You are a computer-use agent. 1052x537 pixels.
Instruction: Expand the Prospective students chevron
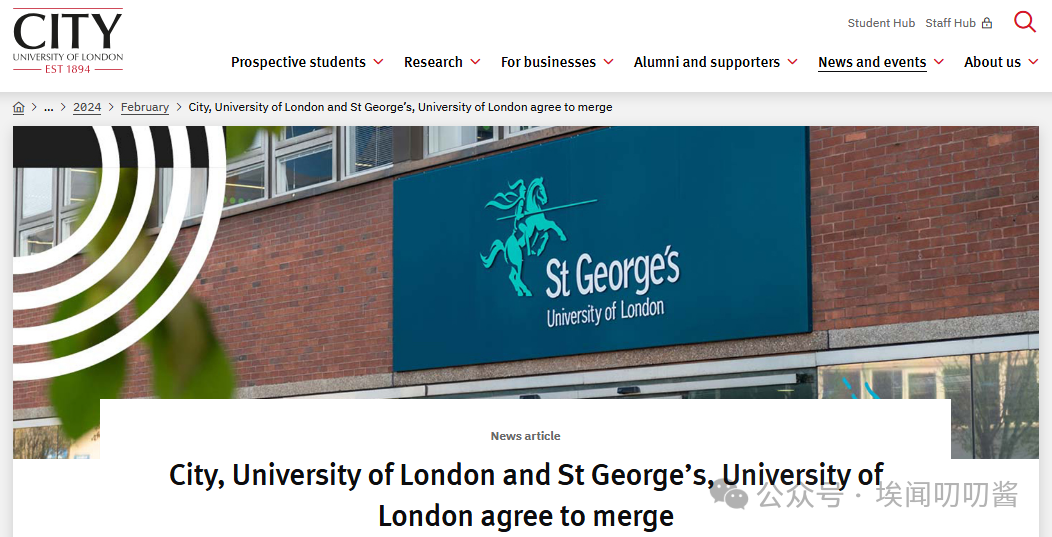[378, 62]
